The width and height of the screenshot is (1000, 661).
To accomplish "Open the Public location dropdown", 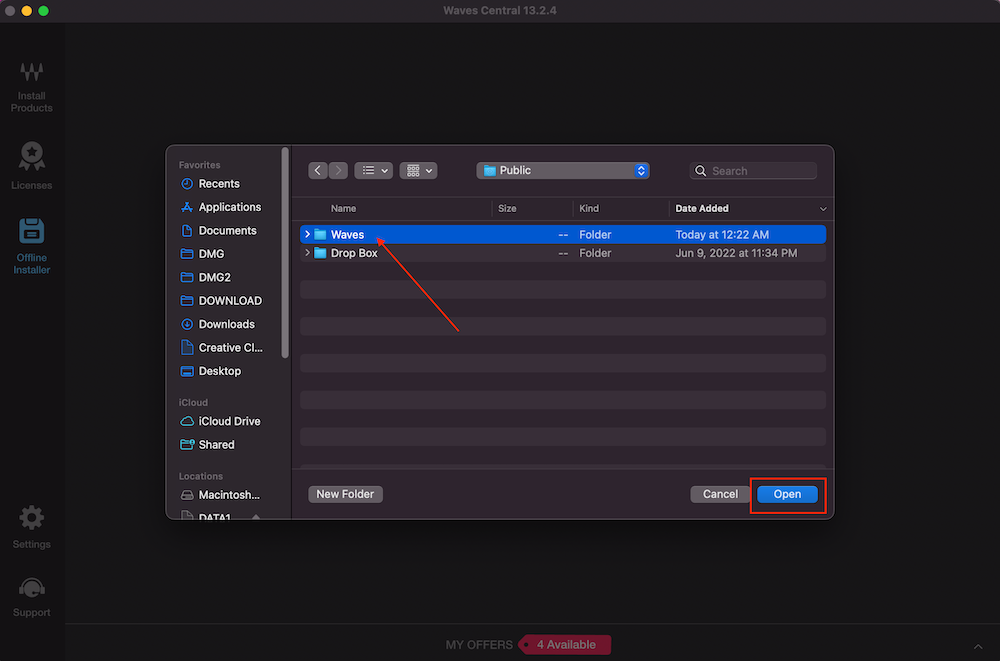I will (x=562, y=170).
